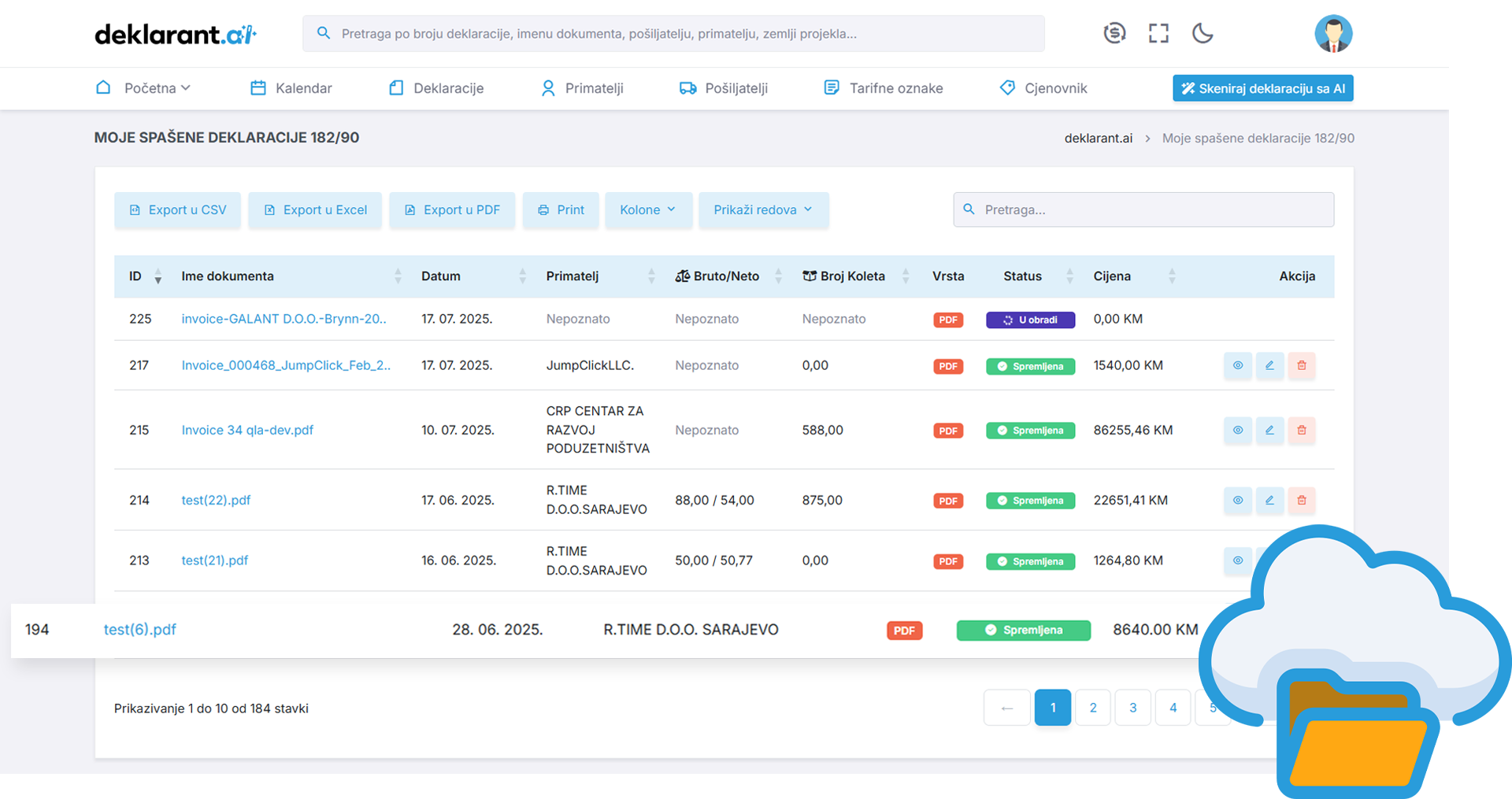Edit declaration 217 with pencil icon

(1269, 365)
